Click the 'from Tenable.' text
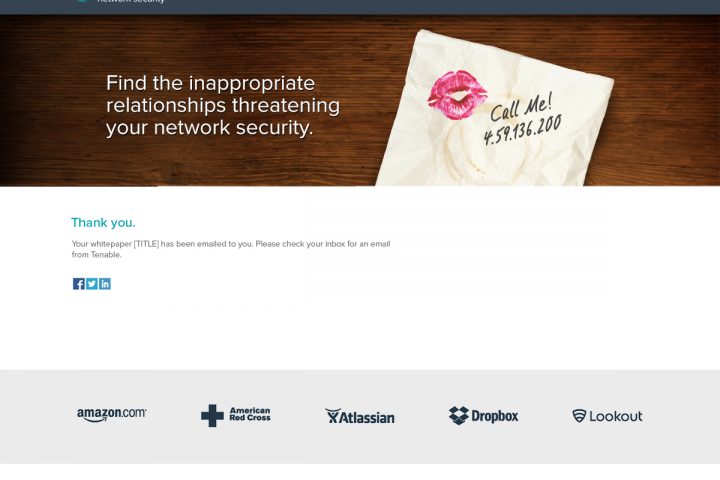Image resolution: width=720 pixels, height=480 pixels. tap(96, 254)
